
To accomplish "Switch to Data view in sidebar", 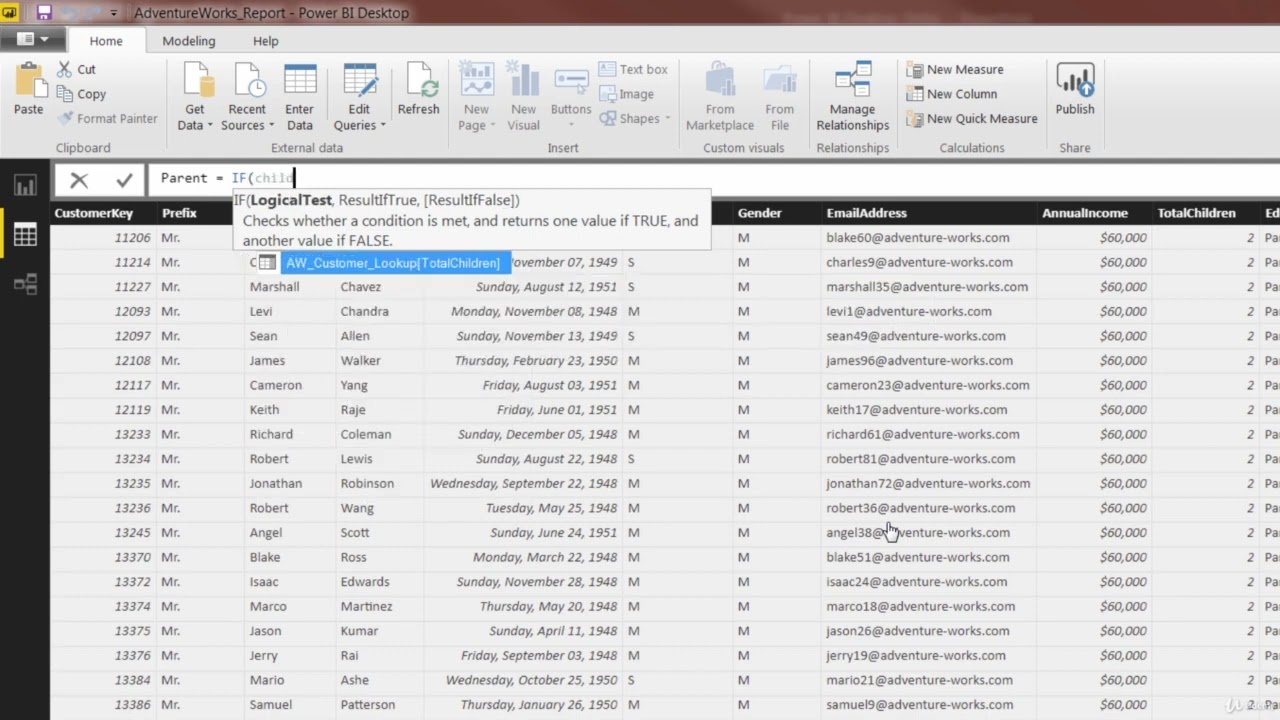I will [25, 235].
